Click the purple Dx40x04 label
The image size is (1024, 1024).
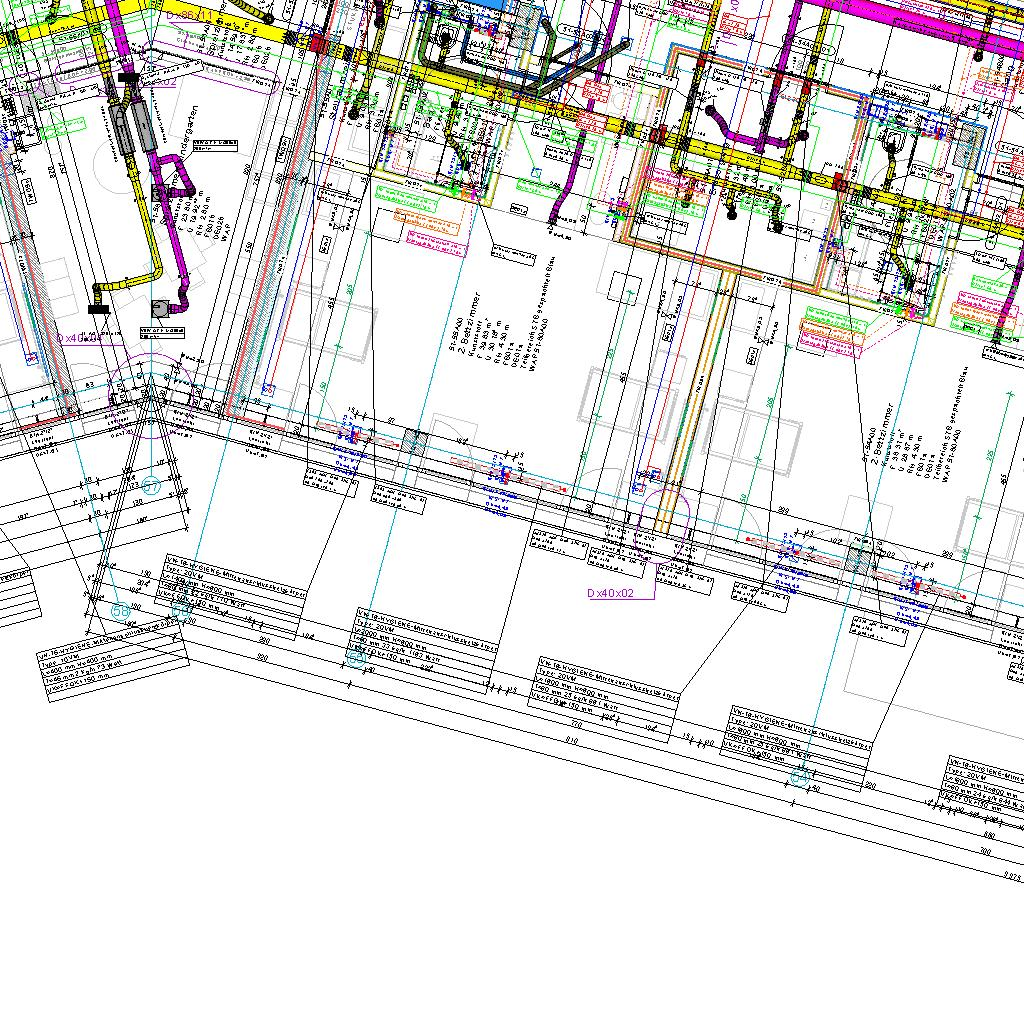coord(79,339)
